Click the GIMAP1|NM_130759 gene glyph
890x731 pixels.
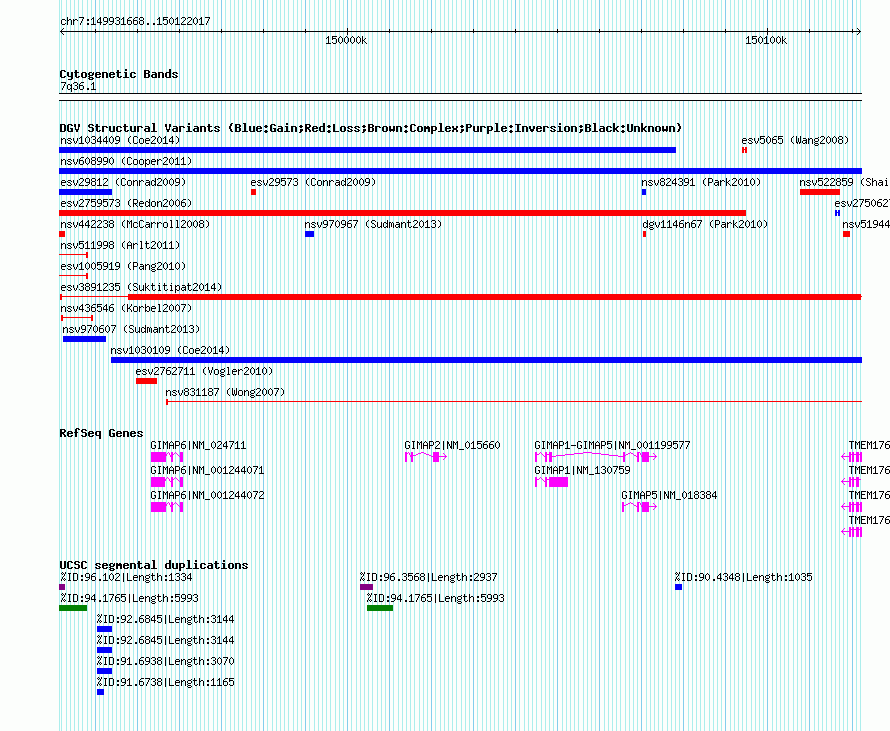pyautogui.click(x=552, y=482)
